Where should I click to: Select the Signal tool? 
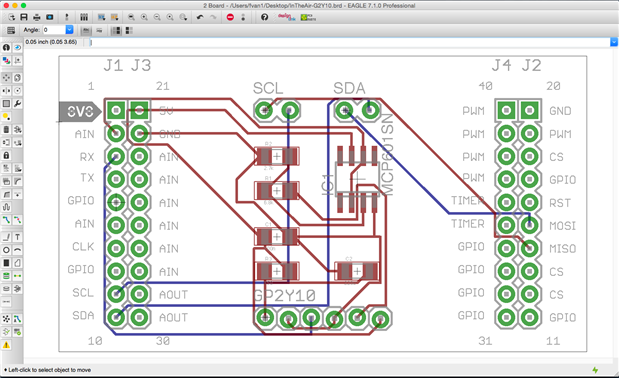(x=17, y=276)
